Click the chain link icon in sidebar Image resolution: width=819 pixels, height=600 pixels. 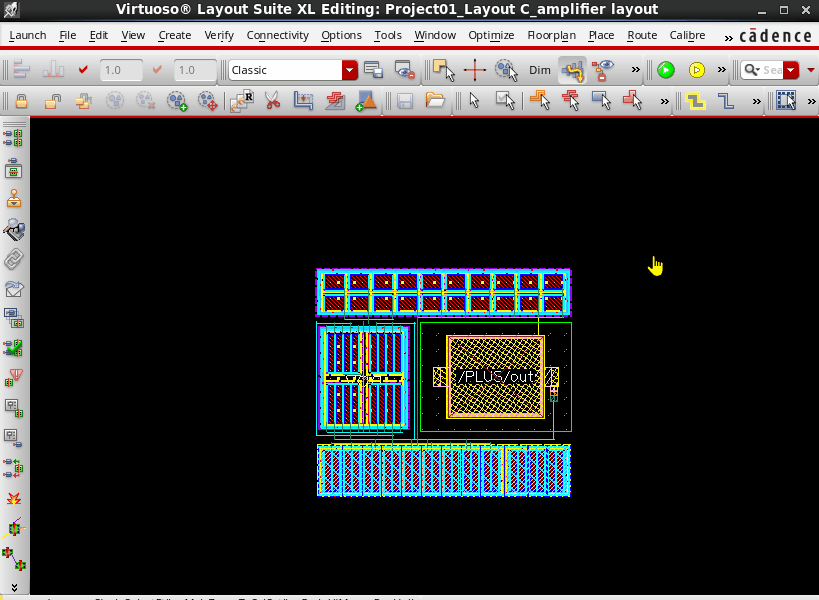click(14, 260)
